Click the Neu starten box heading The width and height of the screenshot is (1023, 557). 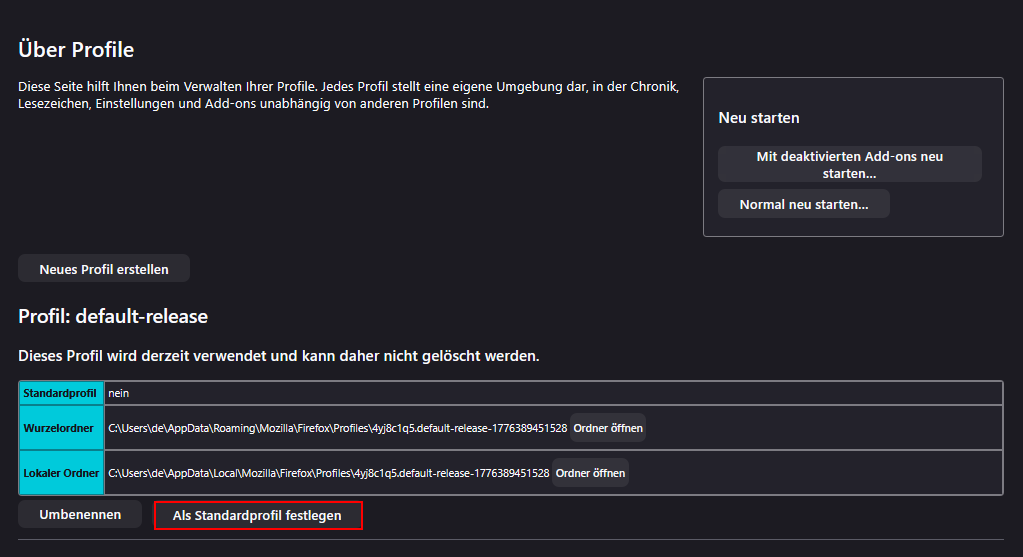click(759, 118)
